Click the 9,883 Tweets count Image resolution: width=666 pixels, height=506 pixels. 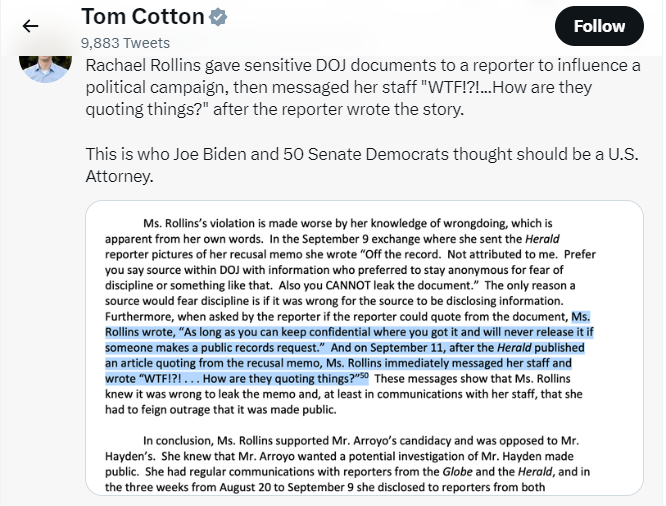click(x=125, y=43)
